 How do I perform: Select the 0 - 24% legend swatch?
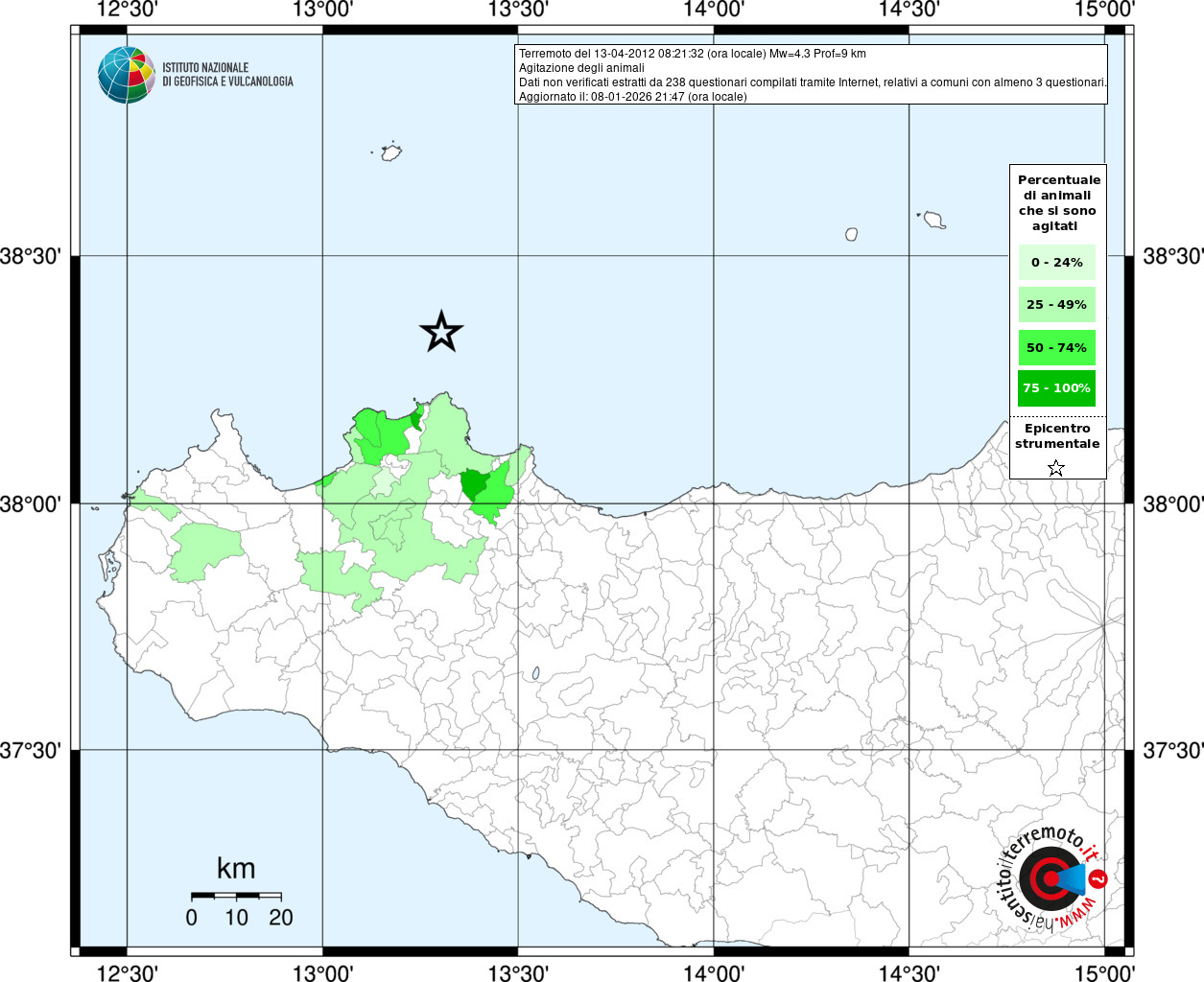click(1056, 263)
